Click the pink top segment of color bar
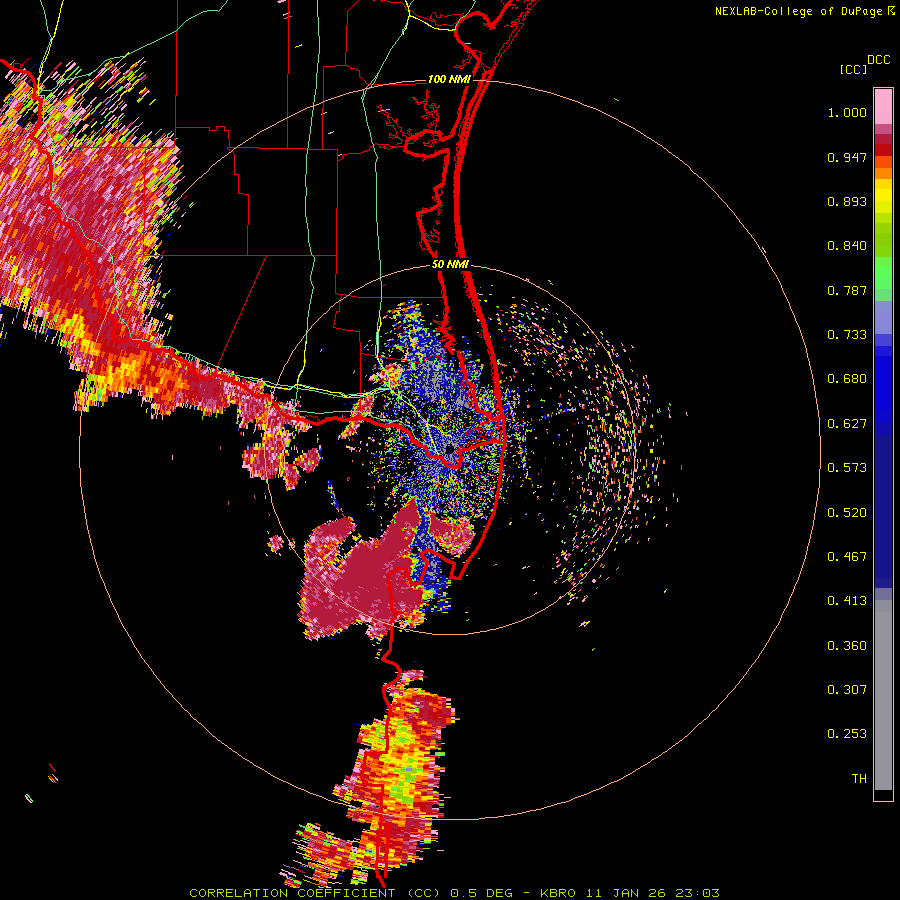 pyautogui.click(x=883, y=107)
